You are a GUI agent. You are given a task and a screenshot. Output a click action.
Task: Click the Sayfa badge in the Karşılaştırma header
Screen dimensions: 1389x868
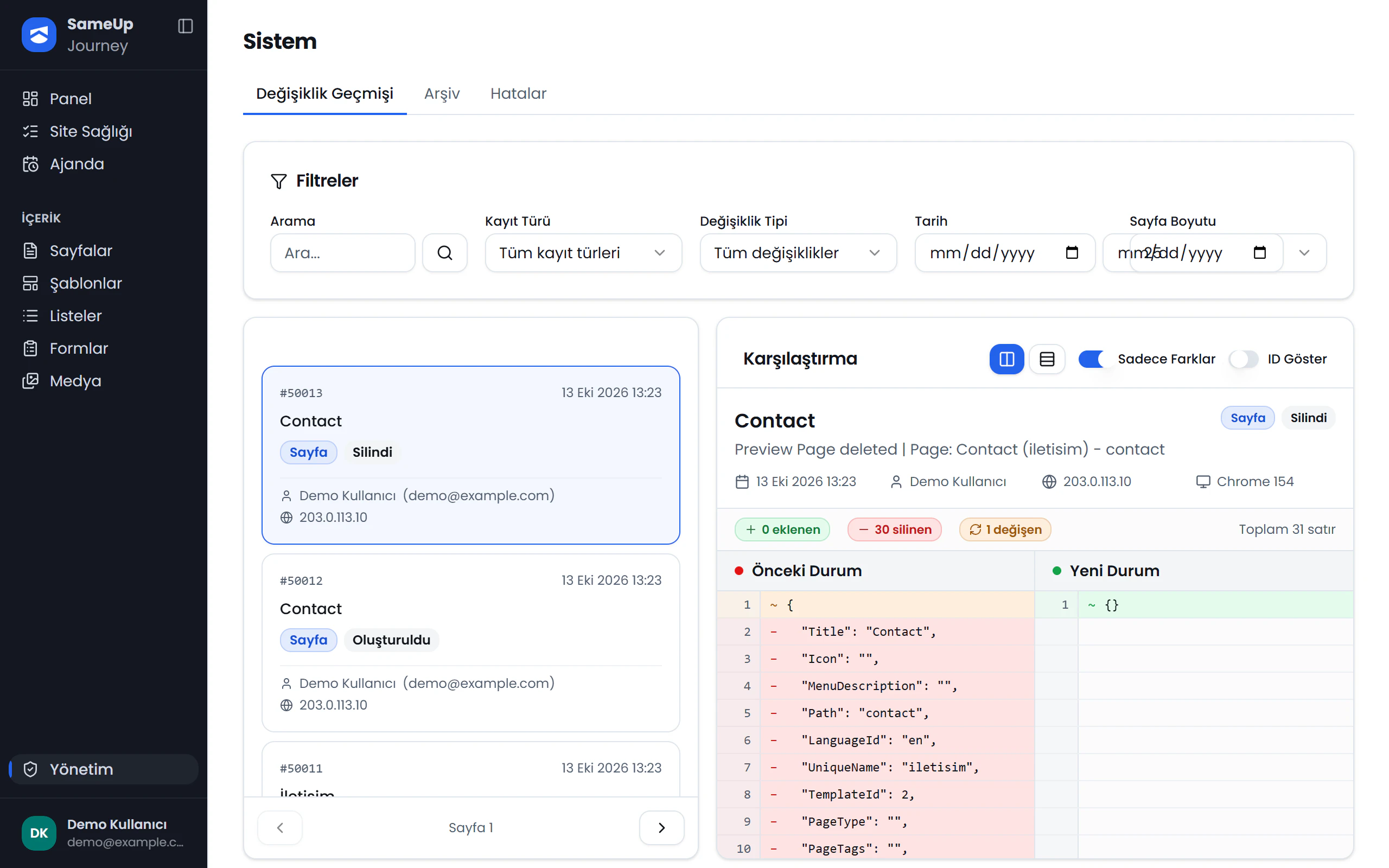click(x=1247, y=417)
